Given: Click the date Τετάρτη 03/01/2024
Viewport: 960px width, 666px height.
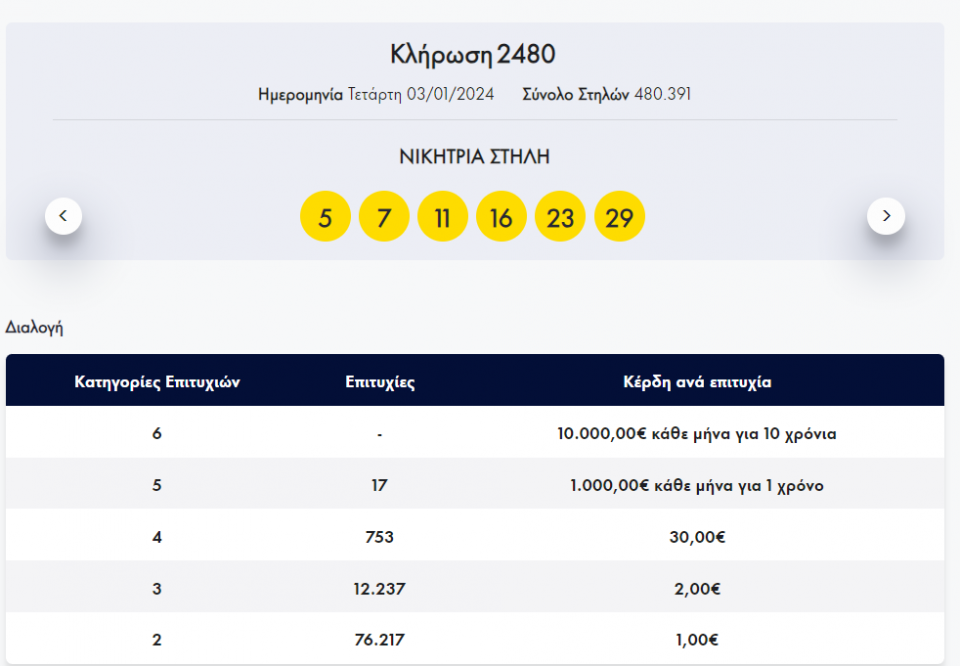Looking at the screenshot, I should pos(420,95).
